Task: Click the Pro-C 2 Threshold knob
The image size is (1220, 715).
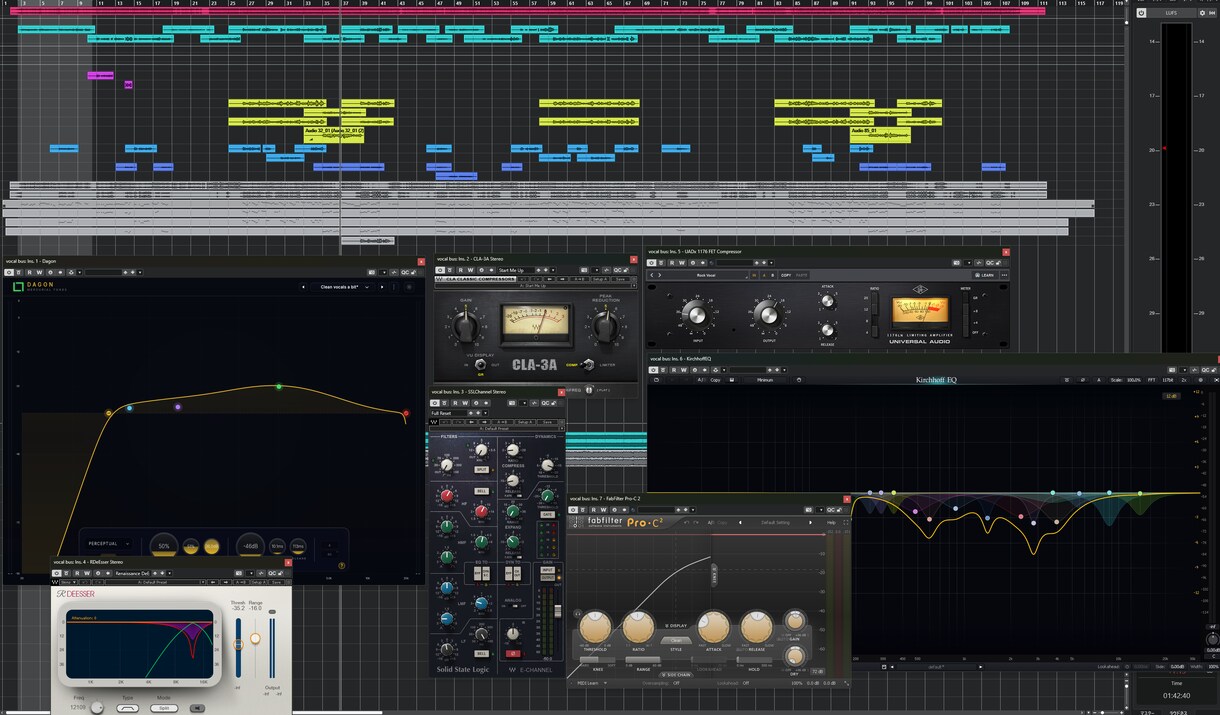Action: (595, 628)
